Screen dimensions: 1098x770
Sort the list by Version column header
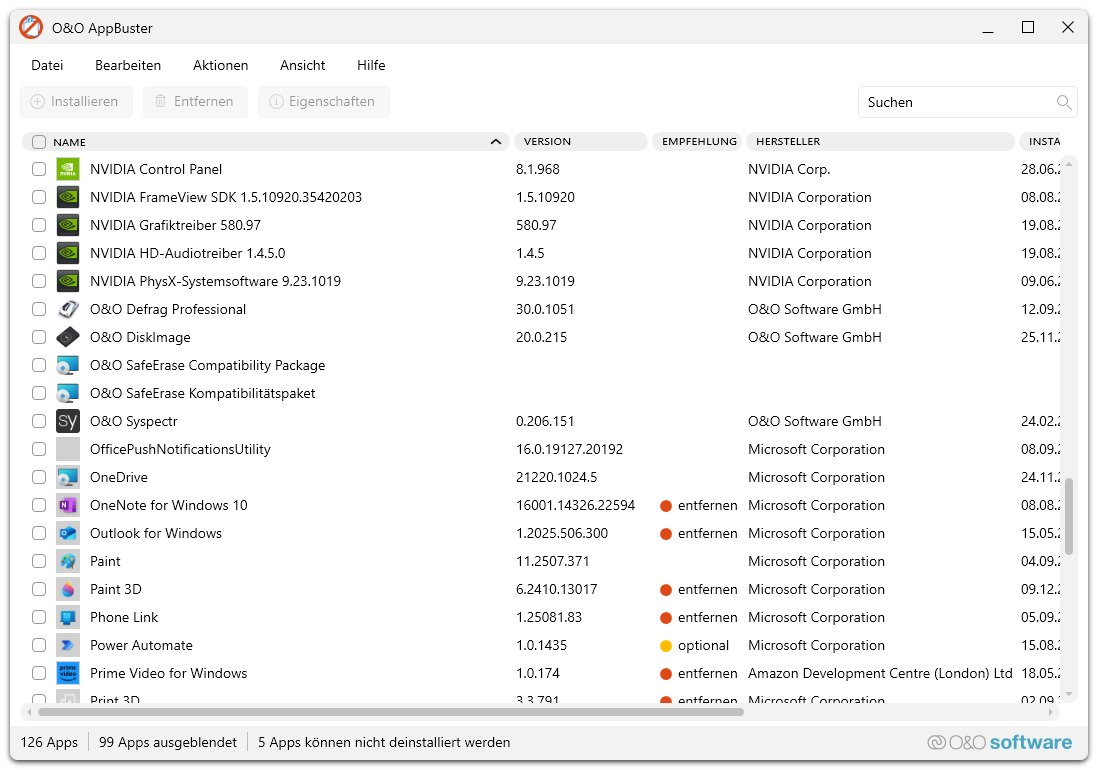pos(580,142)
